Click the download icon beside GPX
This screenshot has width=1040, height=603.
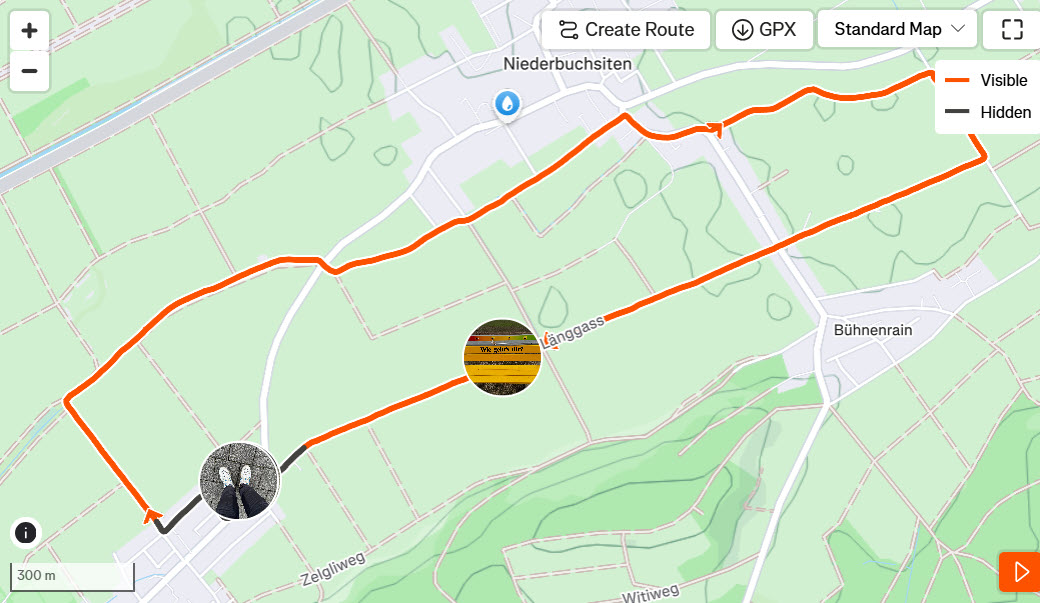[x=742, y=30]
